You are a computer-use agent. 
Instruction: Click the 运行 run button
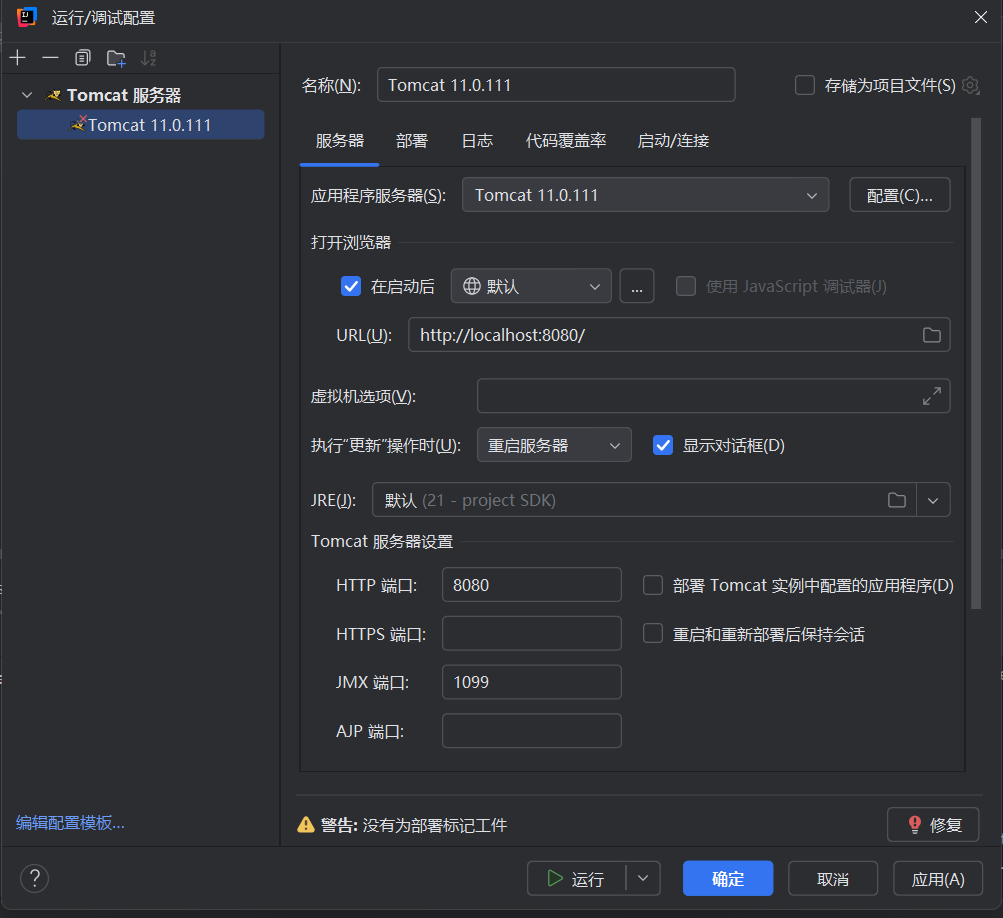coord(576,878)
